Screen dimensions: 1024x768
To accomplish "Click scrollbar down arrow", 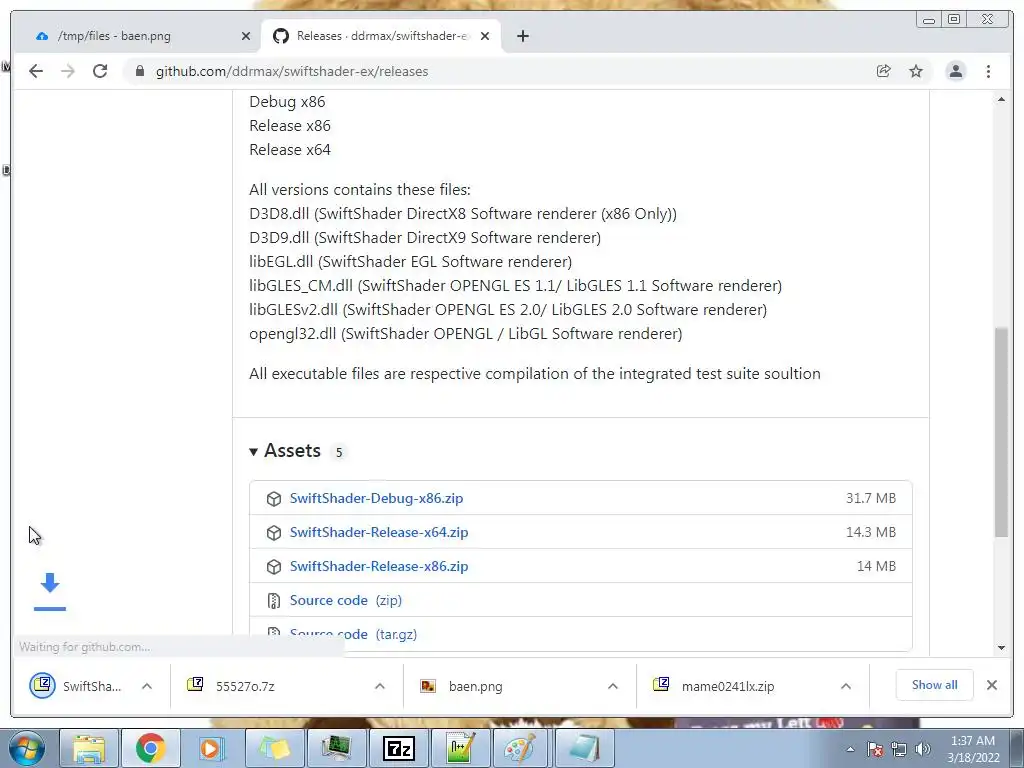I will (x=1001, y=648).
